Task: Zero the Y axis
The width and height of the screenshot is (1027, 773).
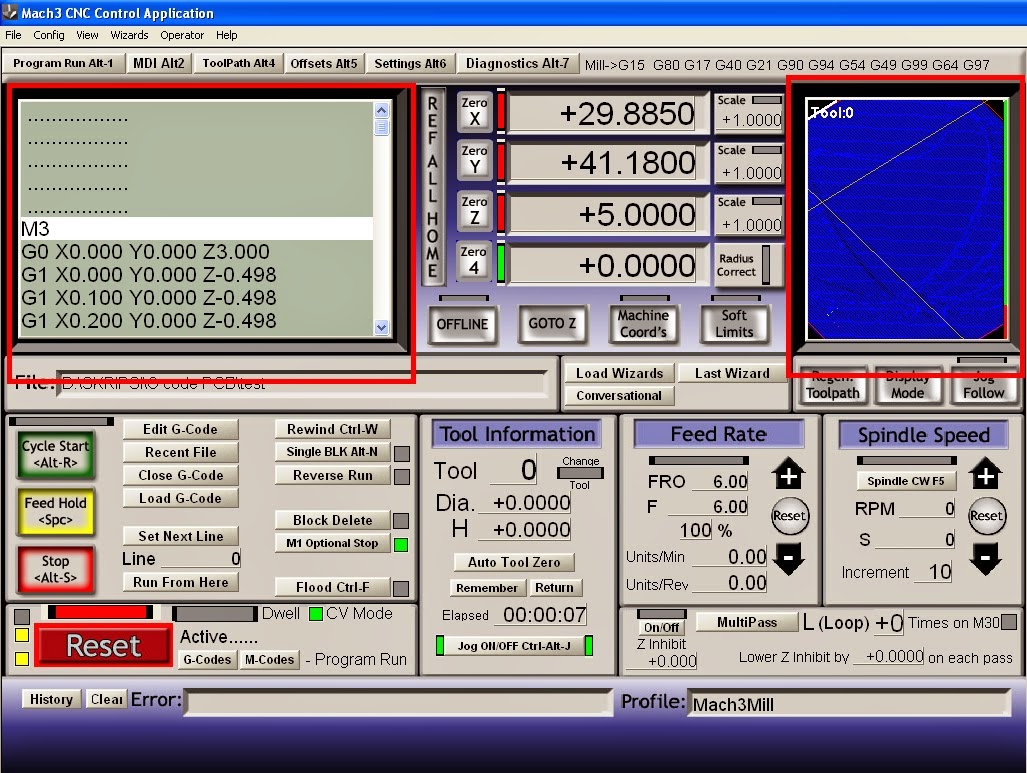Action: (x=474, y=159)
